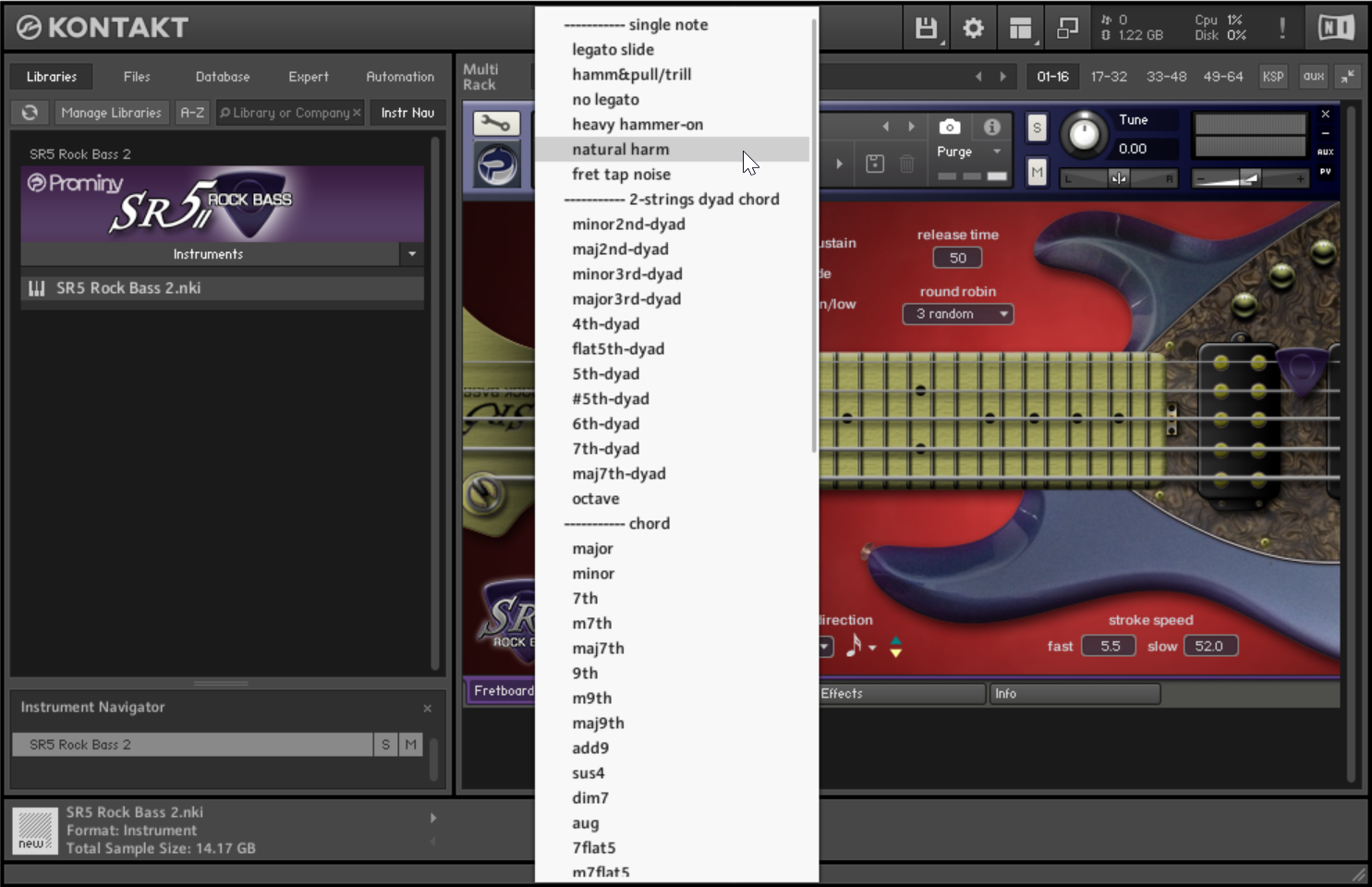Click the play arrow beside snapshot icons
This screenshot has width=1372, height=887.
point(839,164)
